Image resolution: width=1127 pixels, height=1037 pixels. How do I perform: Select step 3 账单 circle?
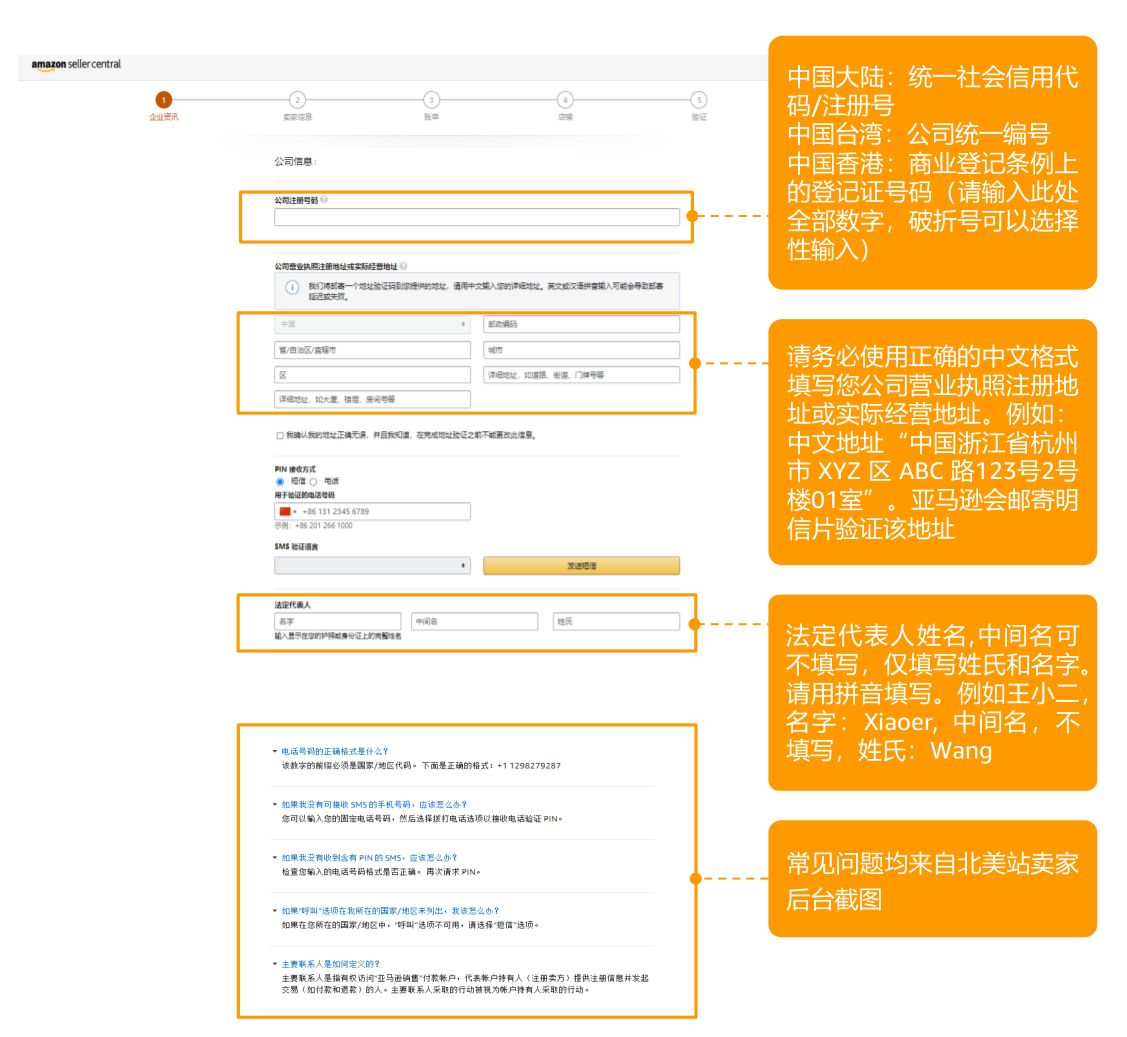pyautogui.click(x=431, y=99)
